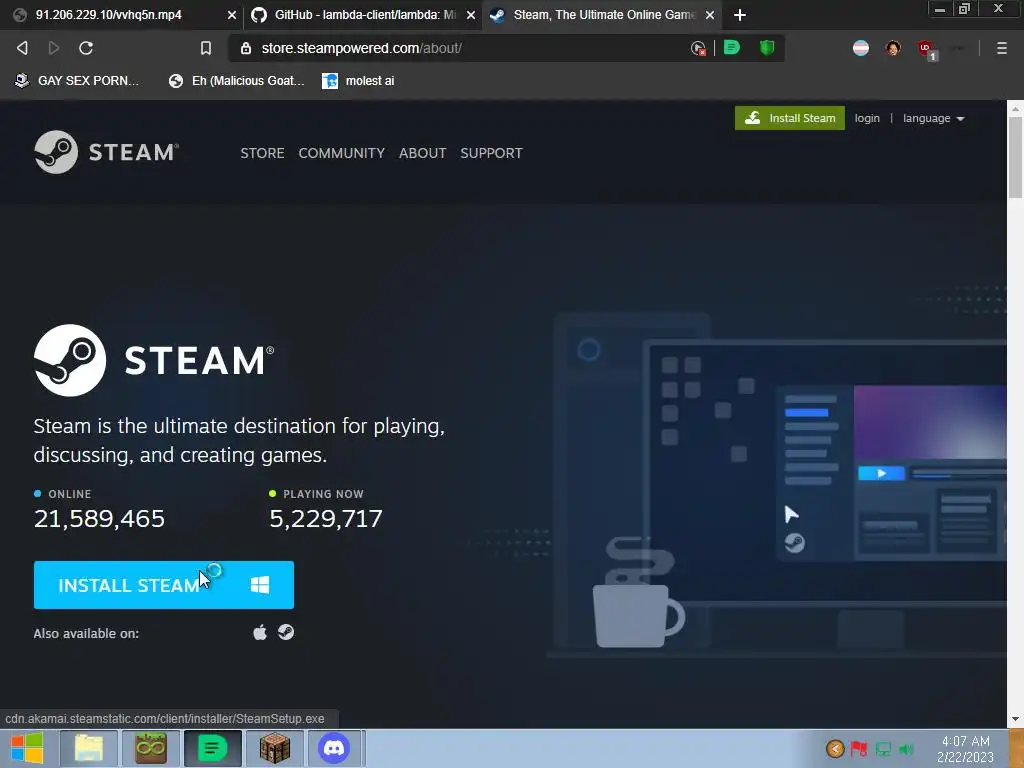
Task: Click the striped flag extension icon
Action: (861, 48)
